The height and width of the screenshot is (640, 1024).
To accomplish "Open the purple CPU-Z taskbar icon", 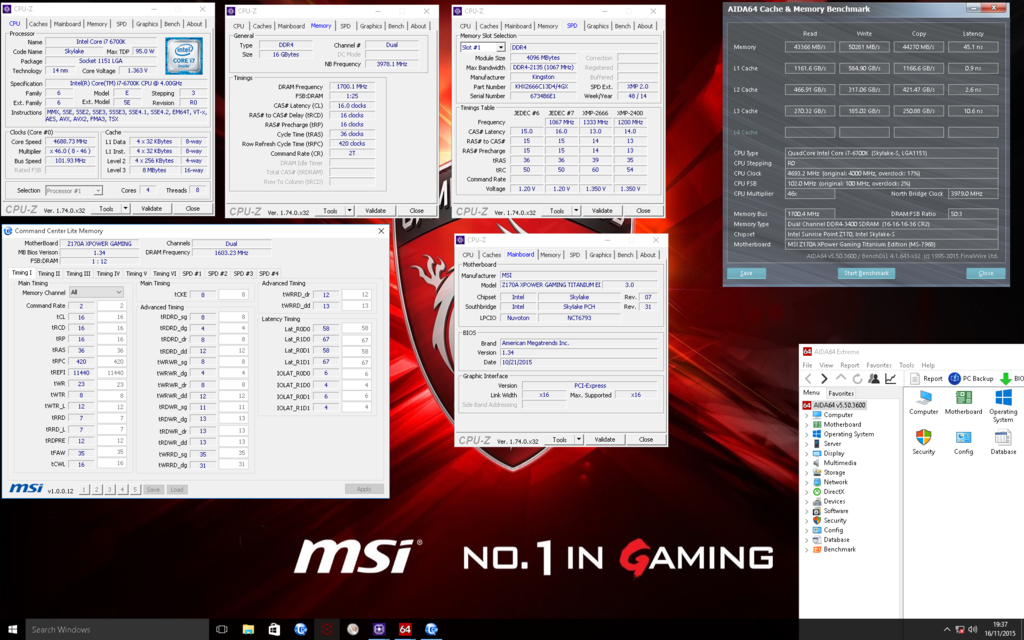I will pos(379,630).
